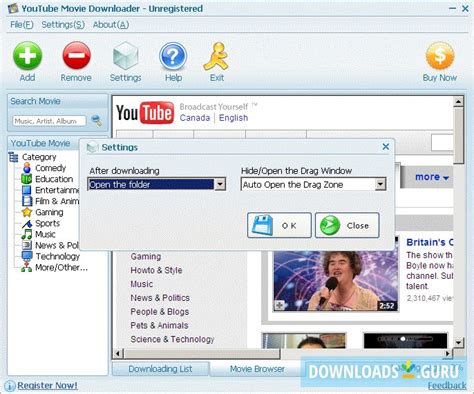This screenshot has width=474, height=394.
Task: Click the English language link
Action: click(x=233, y=118)
